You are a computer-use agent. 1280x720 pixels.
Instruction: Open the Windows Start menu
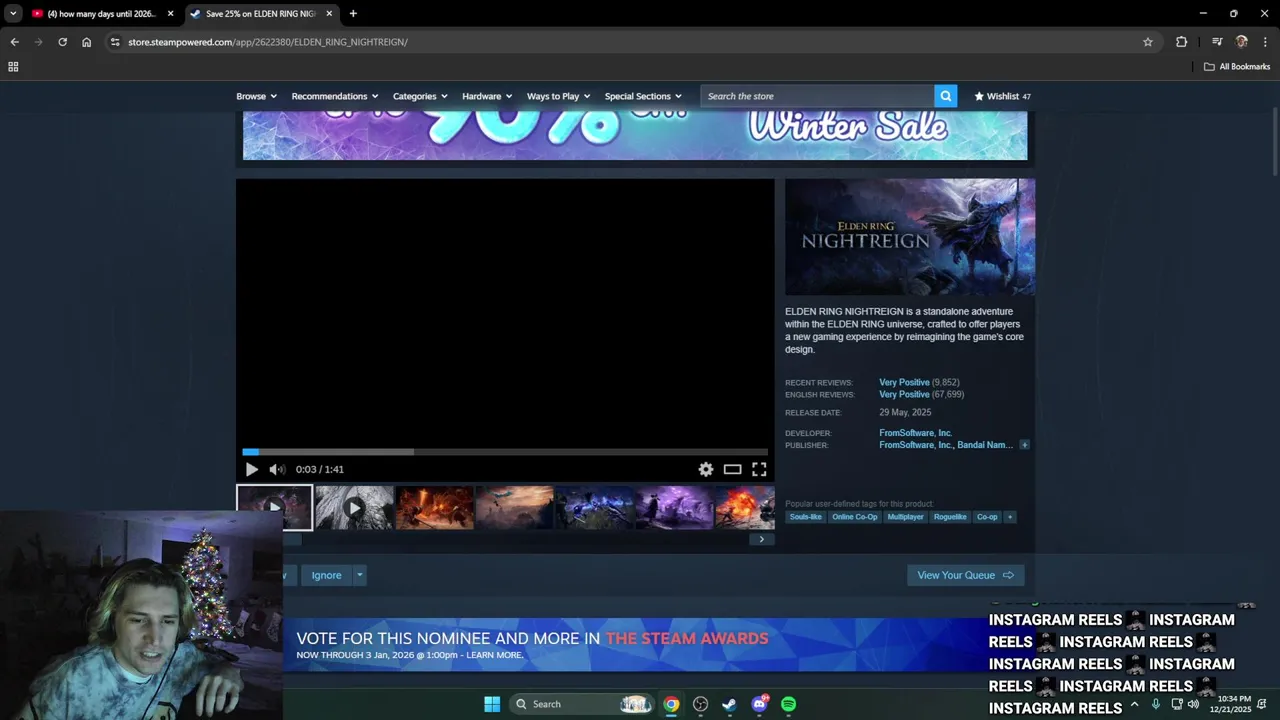point(492,704)
